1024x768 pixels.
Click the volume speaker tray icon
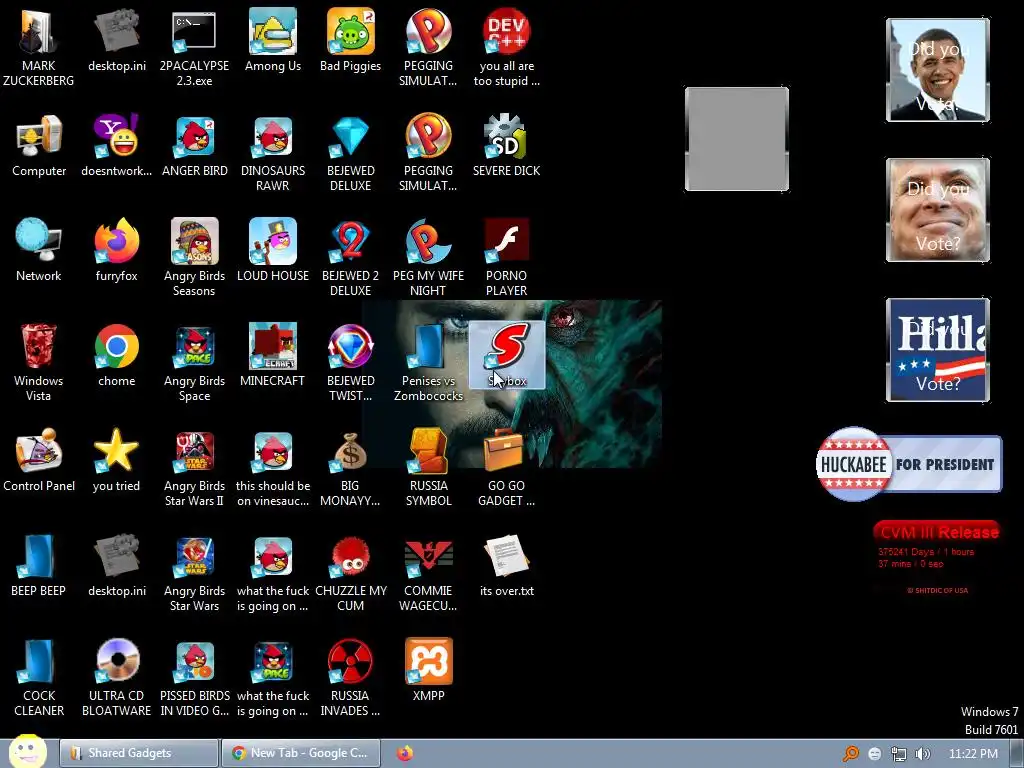(922, 754)
